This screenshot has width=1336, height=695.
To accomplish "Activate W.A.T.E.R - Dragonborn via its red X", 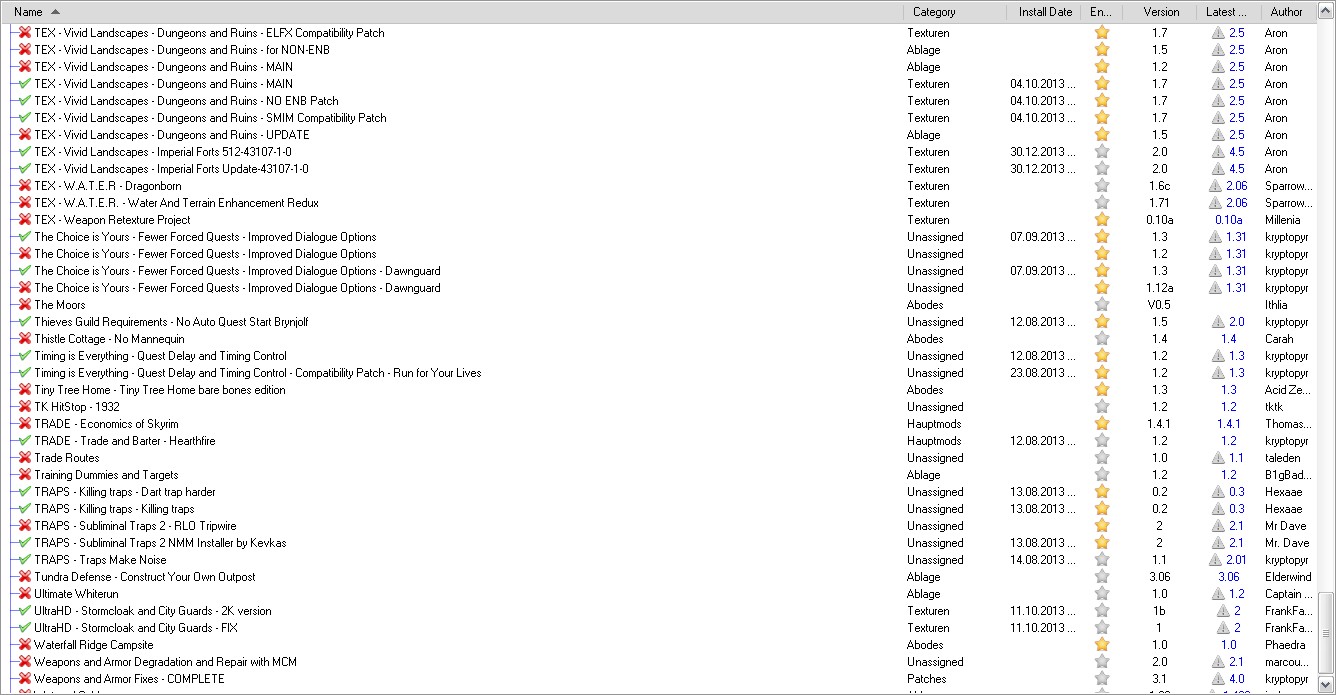I will click(x=25, y=186).
